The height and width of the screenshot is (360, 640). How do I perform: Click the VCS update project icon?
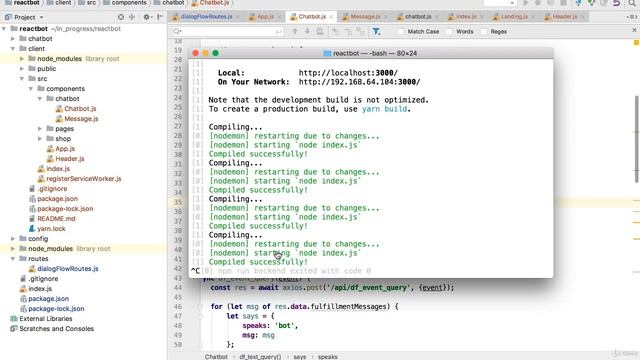pos(578,3)
